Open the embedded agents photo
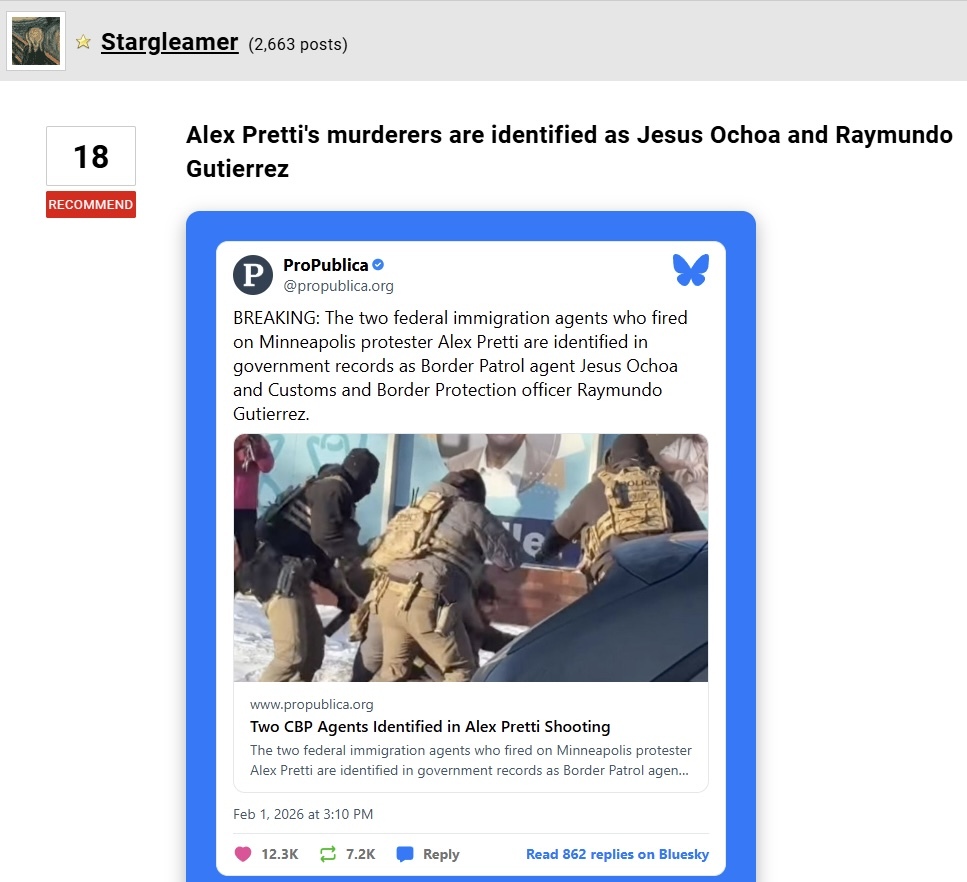 (471, 558)
